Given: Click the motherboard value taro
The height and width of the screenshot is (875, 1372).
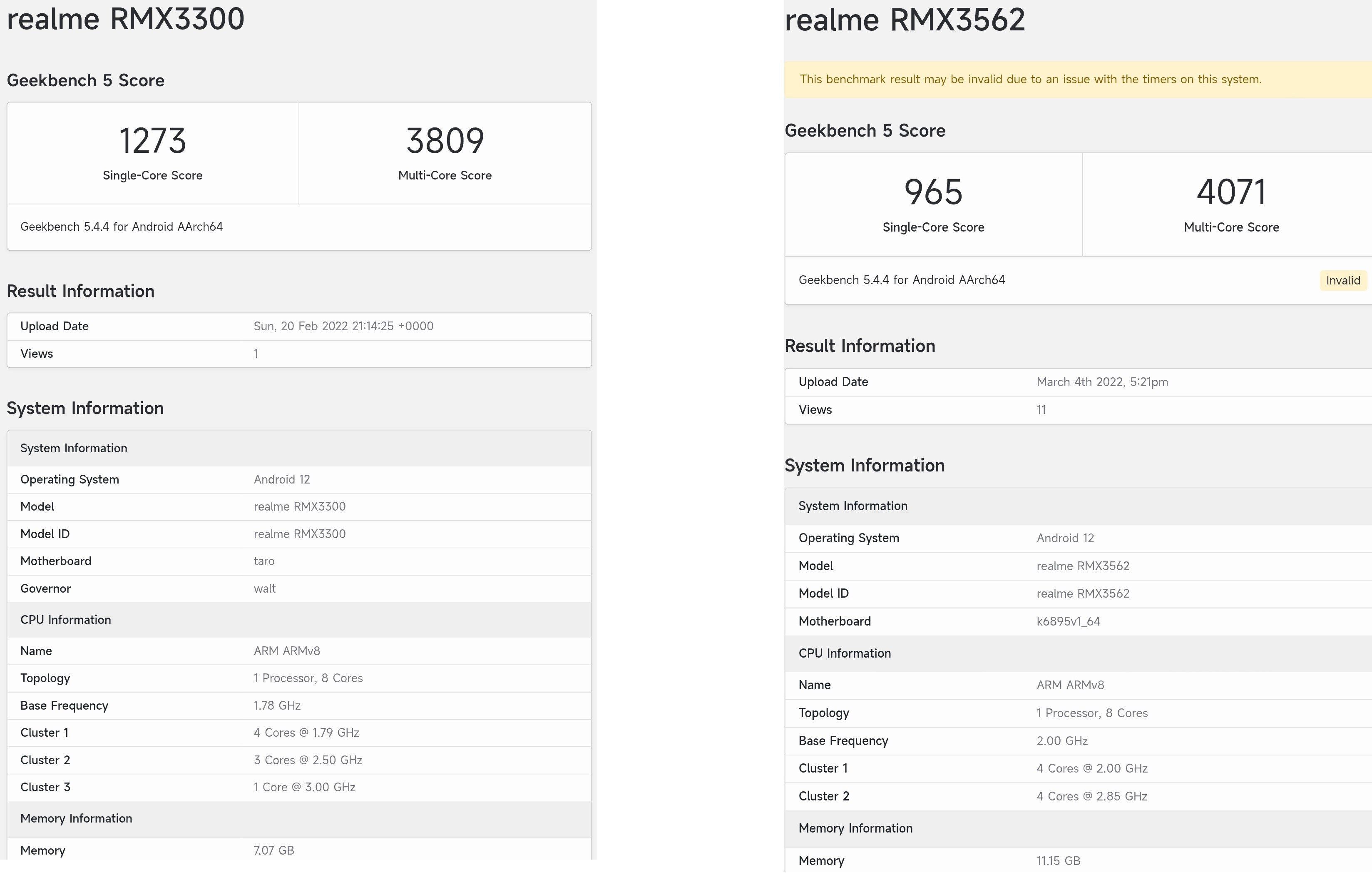Looking at the screenshot, I should point(264,561).
